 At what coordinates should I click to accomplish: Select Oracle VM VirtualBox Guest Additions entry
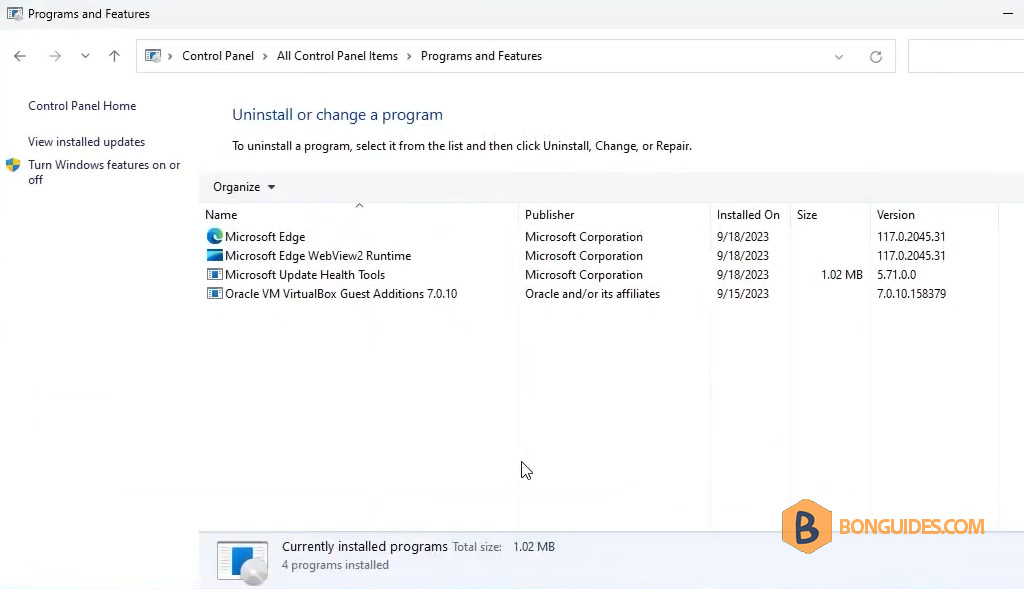[341, 294]
